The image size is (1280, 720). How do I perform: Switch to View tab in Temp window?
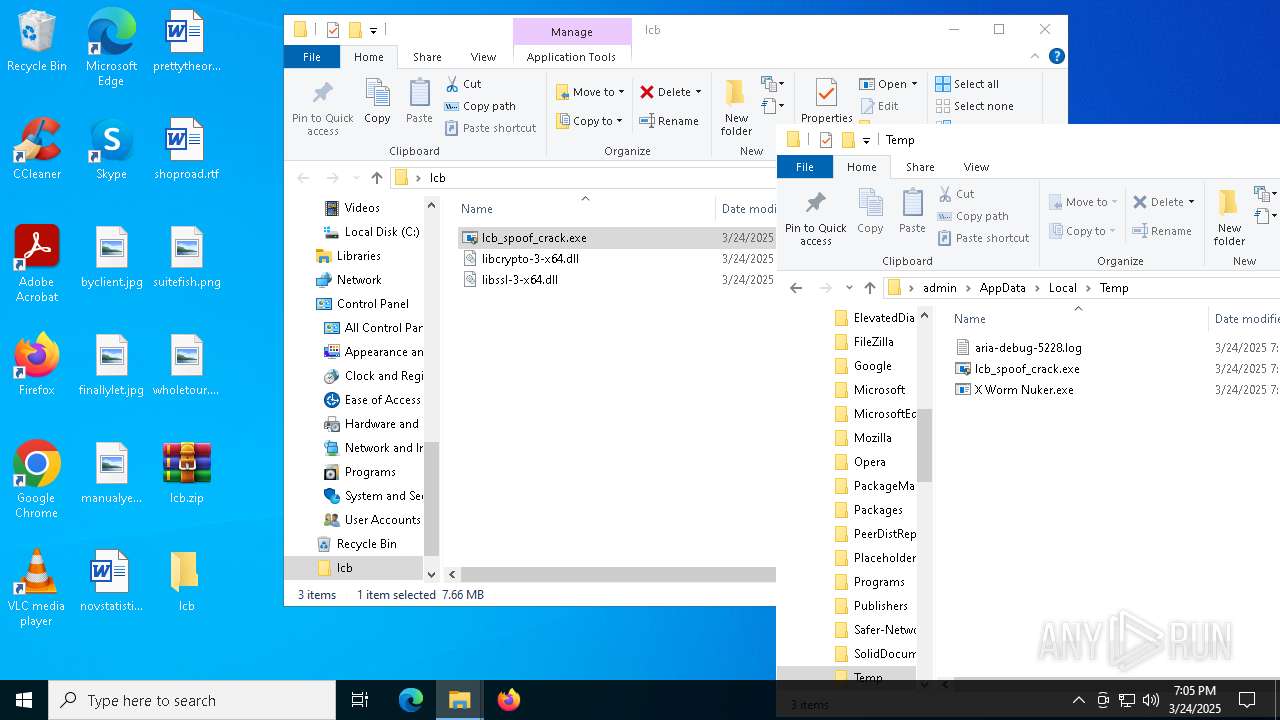976,167
